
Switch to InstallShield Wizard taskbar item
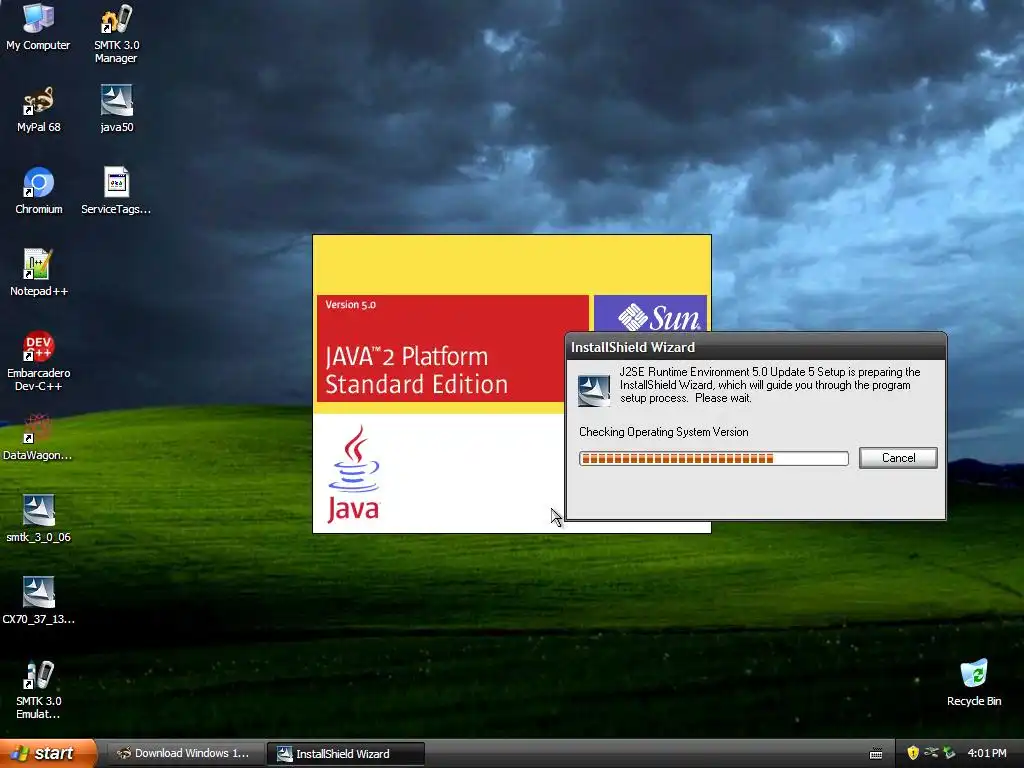(346, 754)
